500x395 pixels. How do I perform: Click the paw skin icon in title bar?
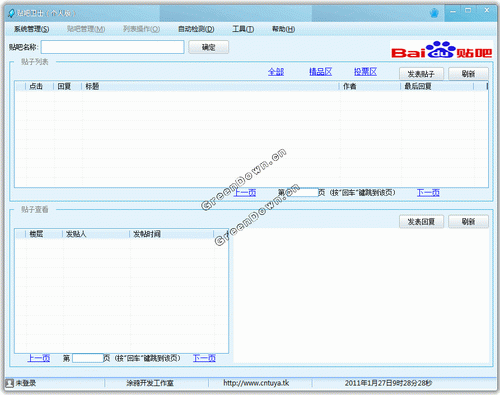coord(434,13)
